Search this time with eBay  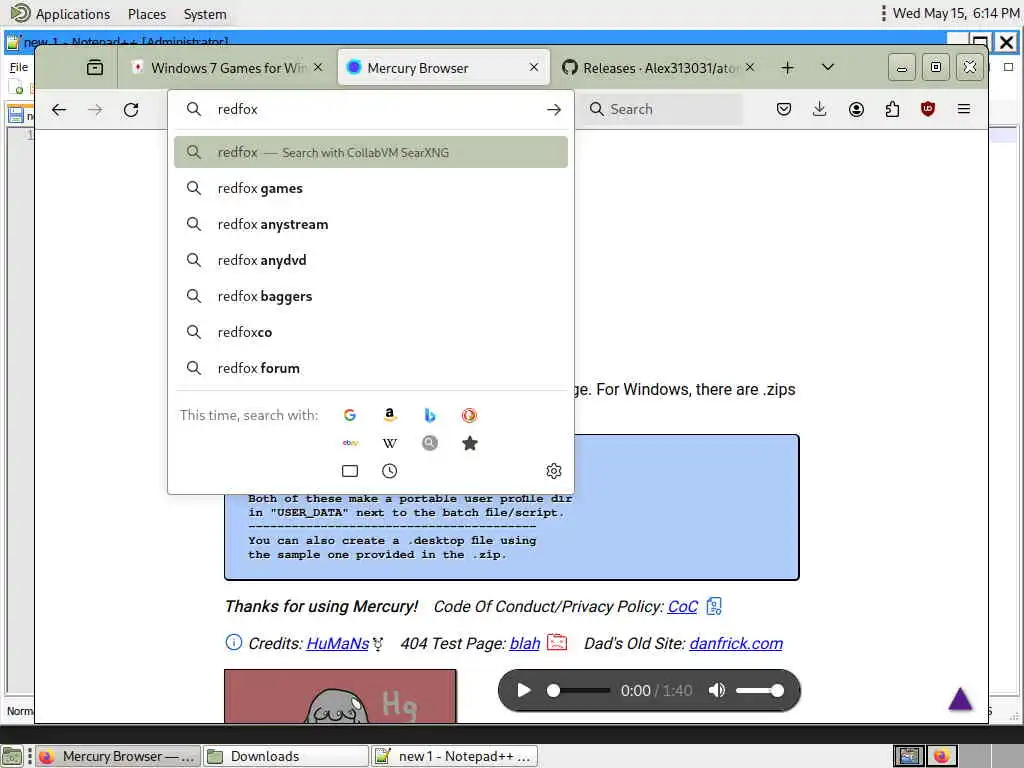coord(350,443)
